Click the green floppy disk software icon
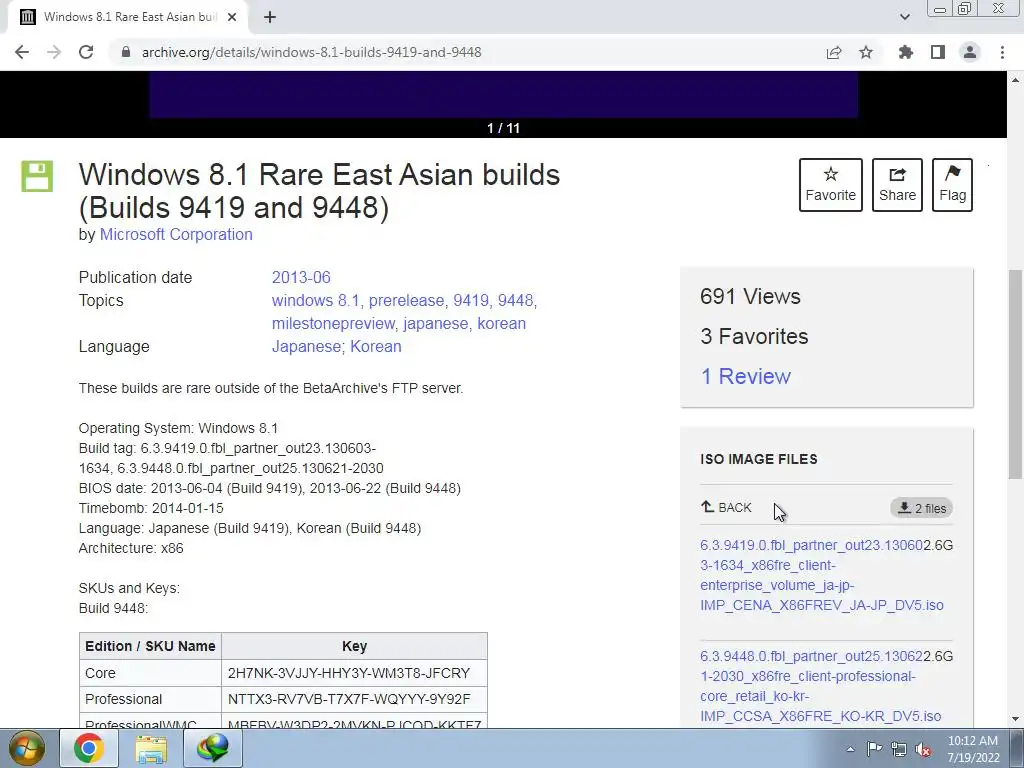 click(37, 176)
